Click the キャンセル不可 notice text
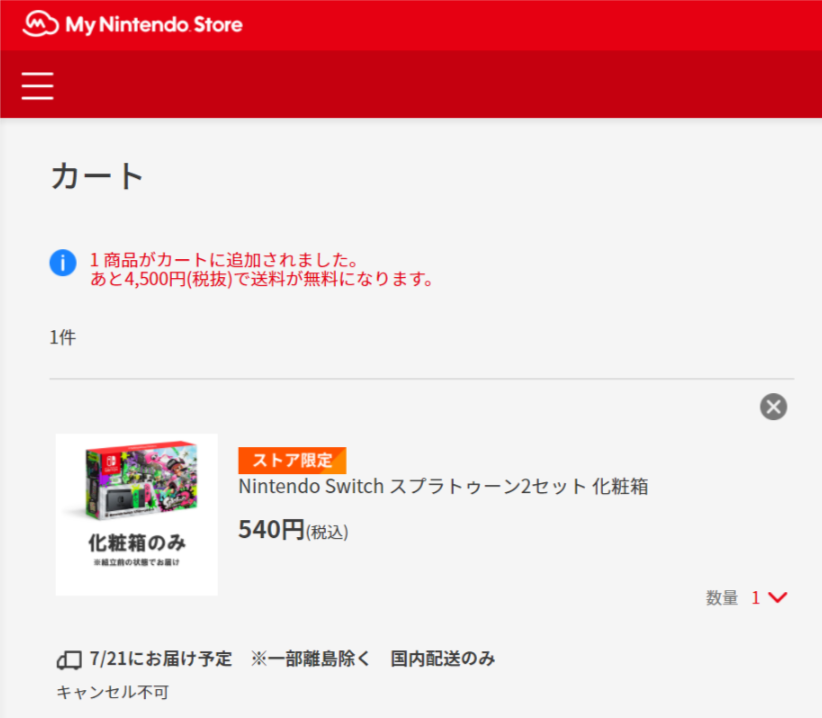Image resolution: width=822 pixels, height=718 pixels. coord(112,692)
